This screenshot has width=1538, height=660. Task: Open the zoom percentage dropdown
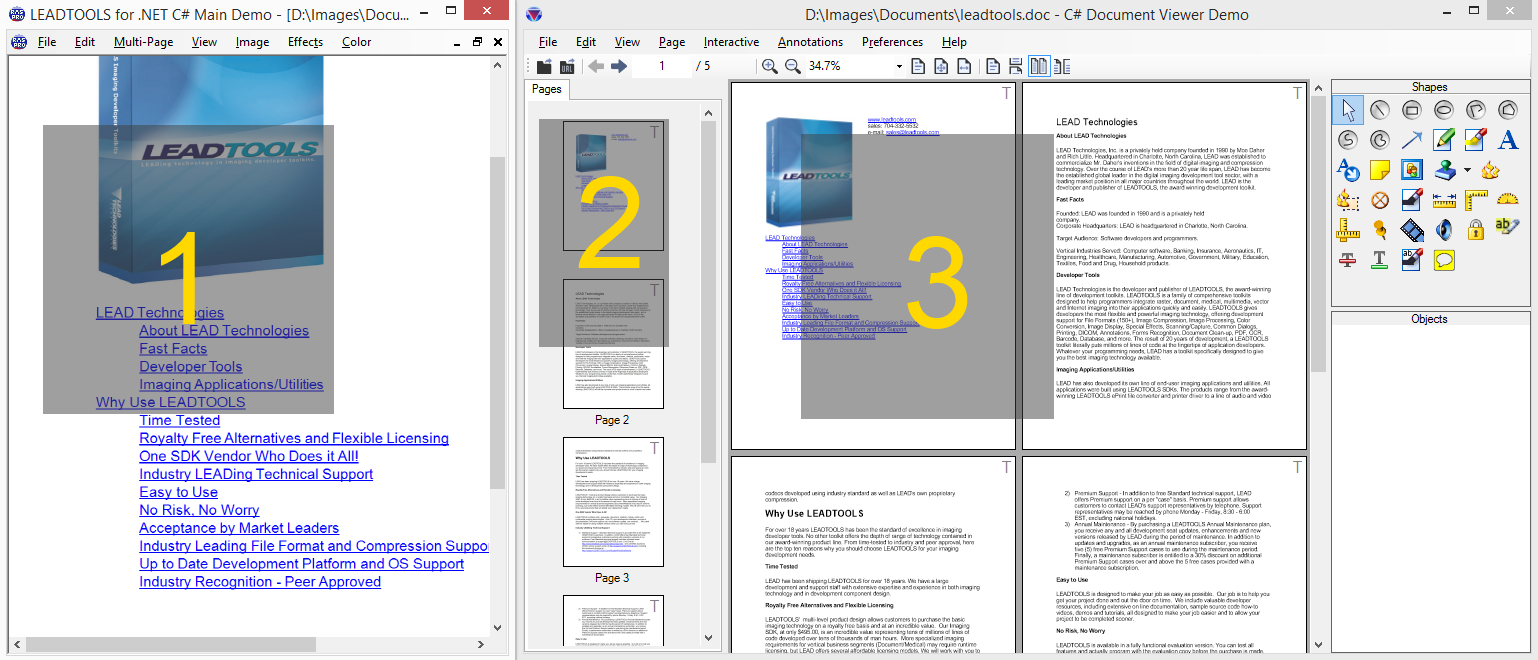(898, 66)
